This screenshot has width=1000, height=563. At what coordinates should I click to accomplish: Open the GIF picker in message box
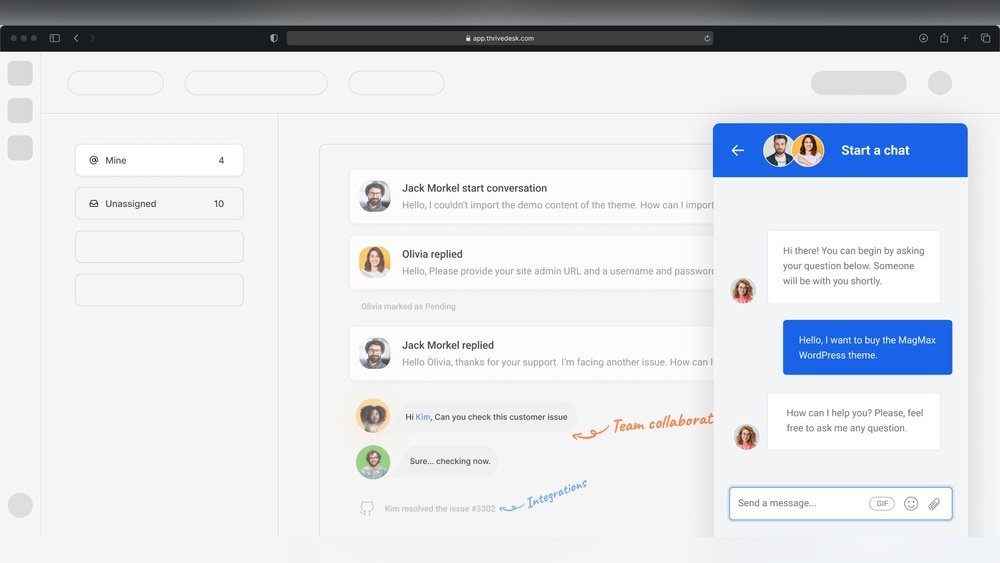[x=882, y=503]
